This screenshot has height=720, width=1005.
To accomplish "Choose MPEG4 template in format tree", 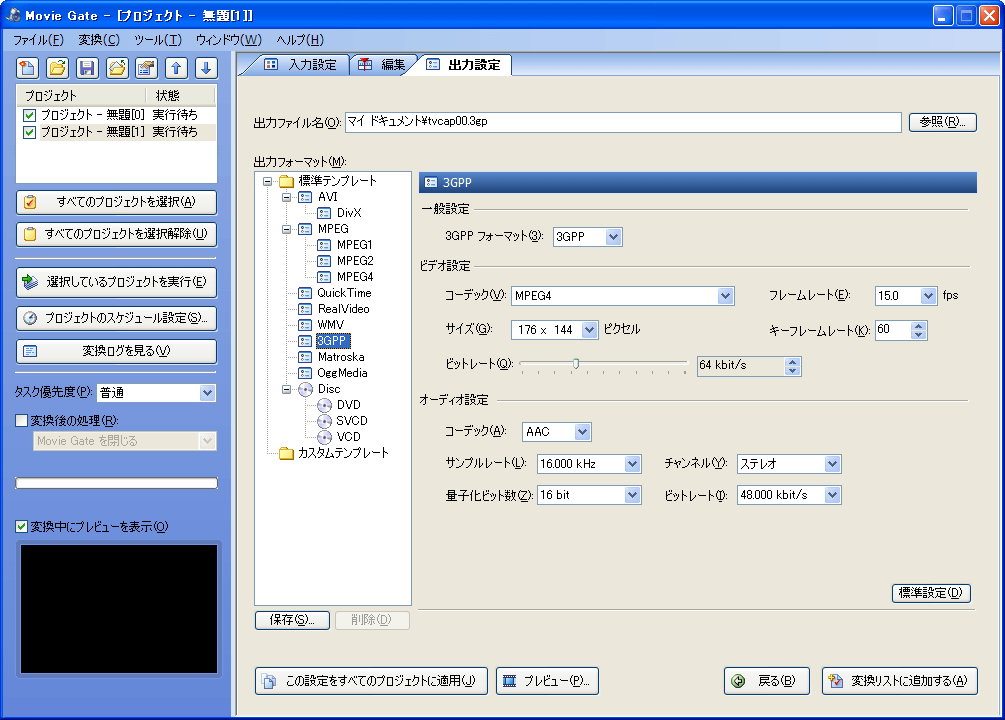I will click(355, 277).
